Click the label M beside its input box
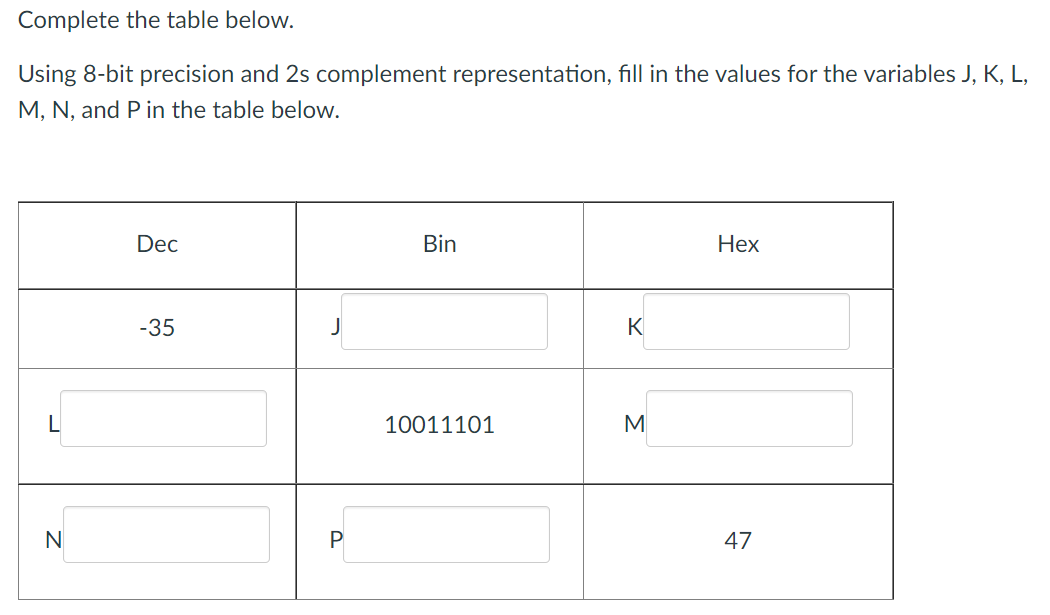 click(x=632, y=425)
